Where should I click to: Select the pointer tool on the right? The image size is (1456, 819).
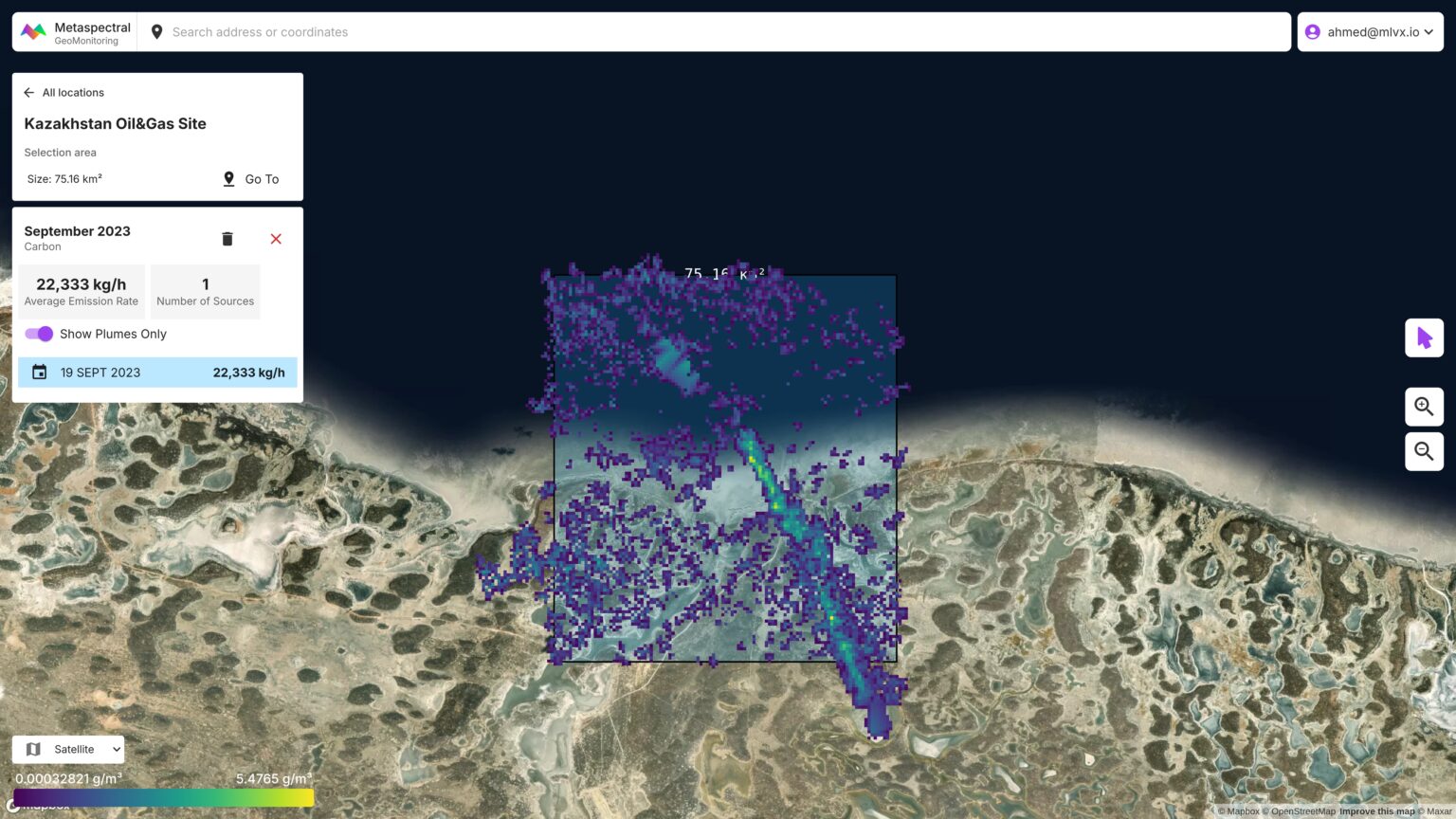1424,337
